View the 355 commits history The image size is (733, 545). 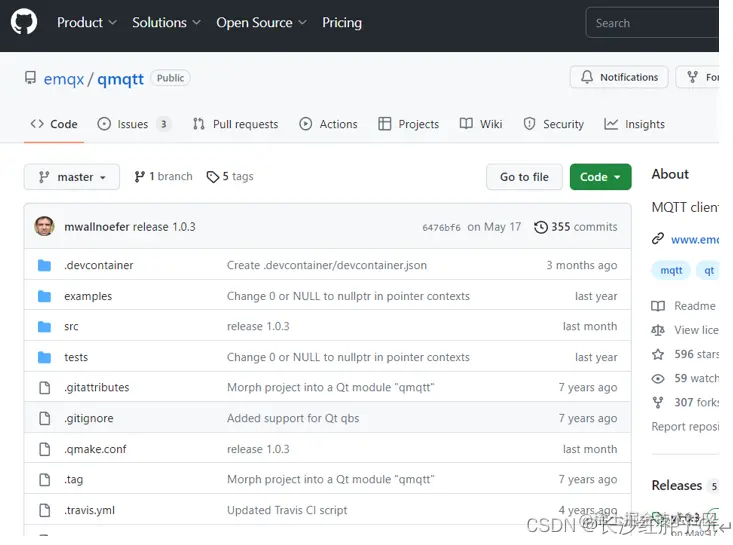(x=584, y=227)
